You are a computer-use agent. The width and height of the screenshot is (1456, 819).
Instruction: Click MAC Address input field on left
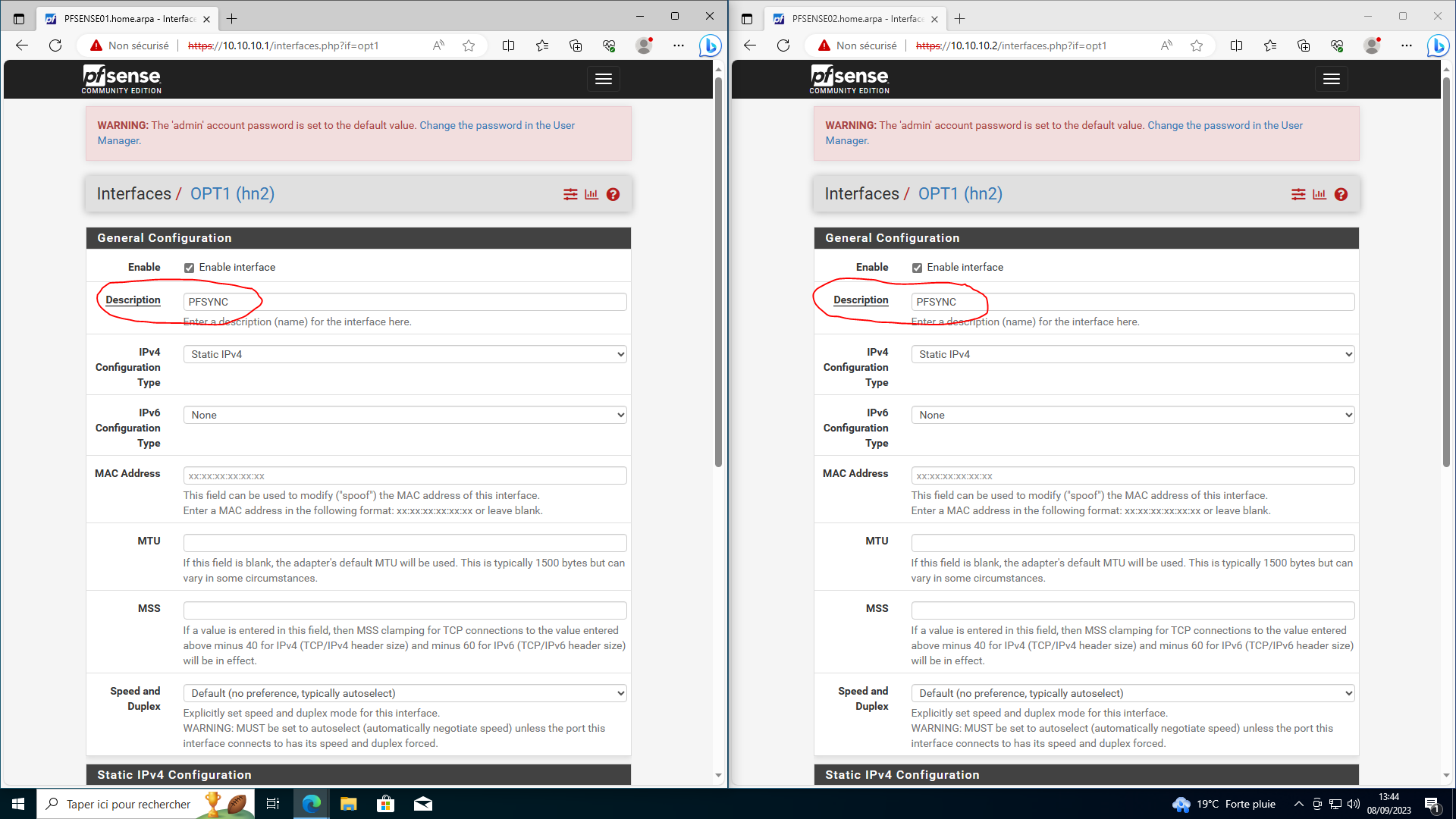(x=404, y=476)
